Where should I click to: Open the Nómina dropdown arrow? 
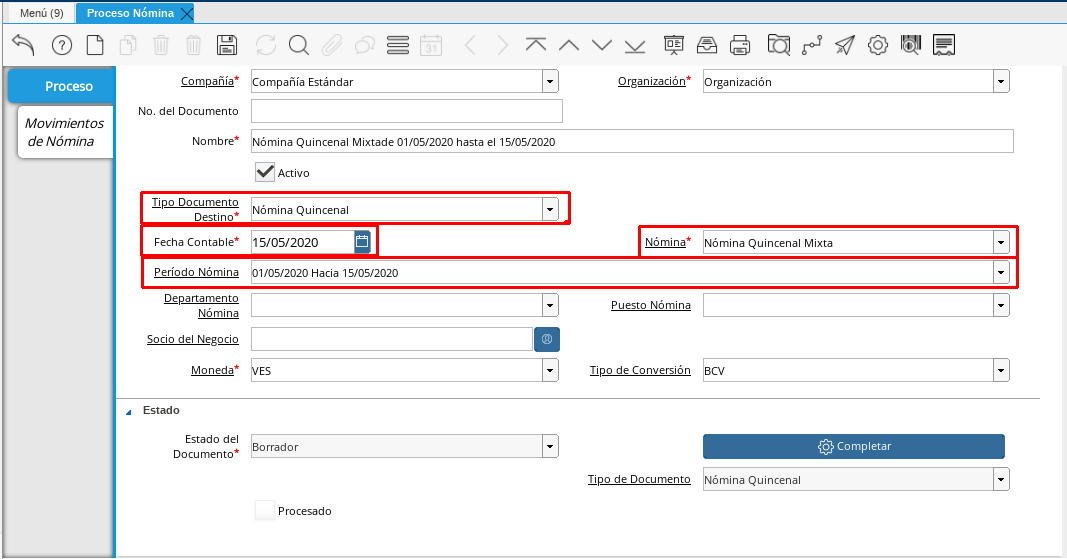[1001, 242]
